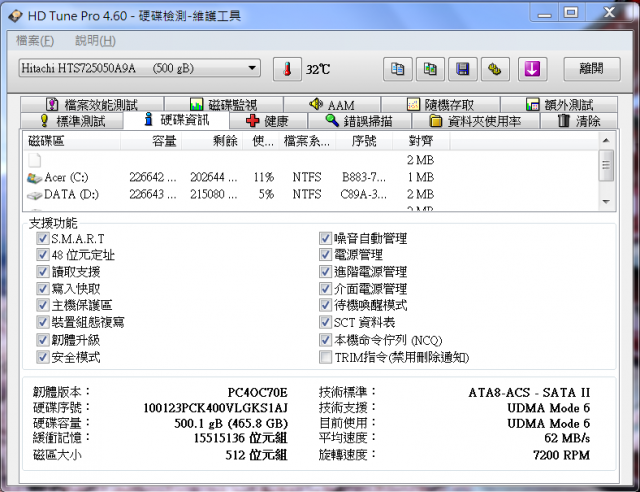Toggle the 噪音自動管理 checkbox
Viewport: 640px width, 492px height.
click(325, 238)
